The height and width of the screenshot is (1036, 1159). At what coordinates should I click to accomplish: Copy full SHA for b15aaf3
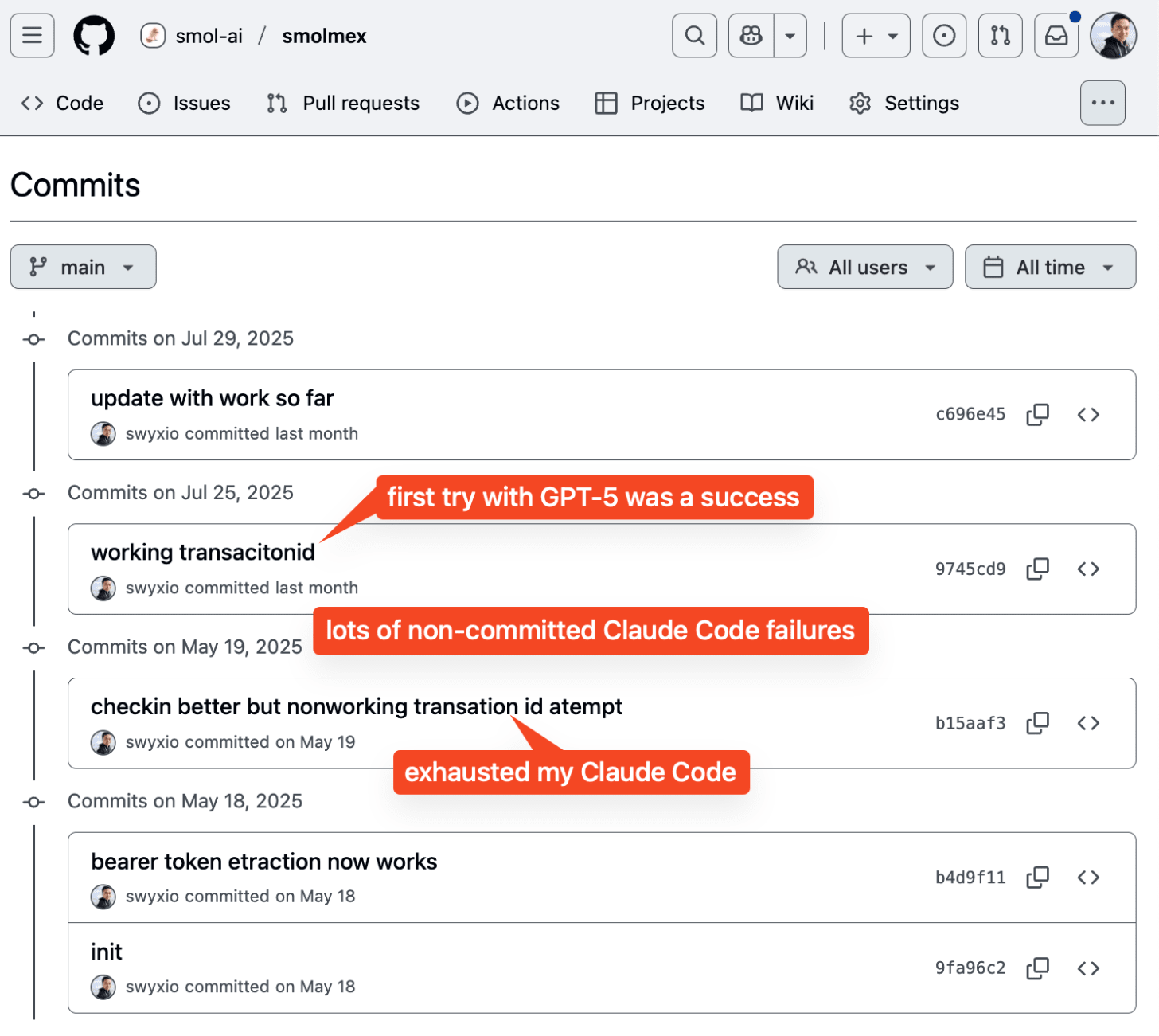tap(1038, 723)
